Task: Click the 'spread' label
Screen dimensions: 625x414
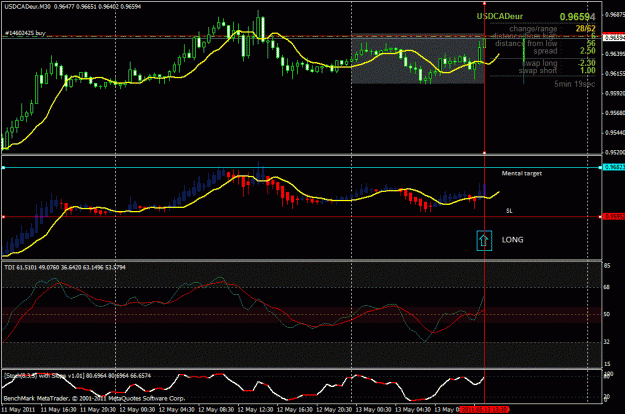Action: click(x=545, y=51)
